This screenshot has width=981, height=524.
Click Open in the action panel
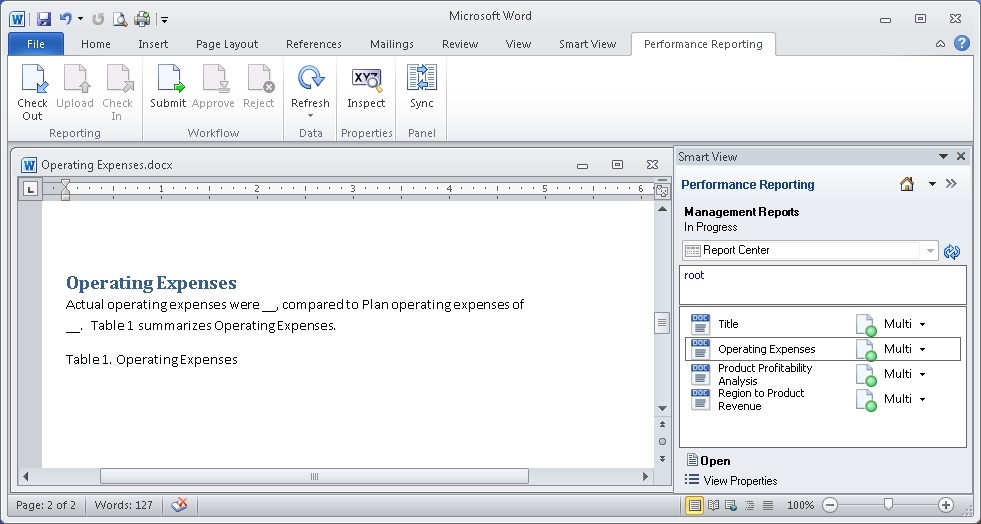(x=708, y=461)
